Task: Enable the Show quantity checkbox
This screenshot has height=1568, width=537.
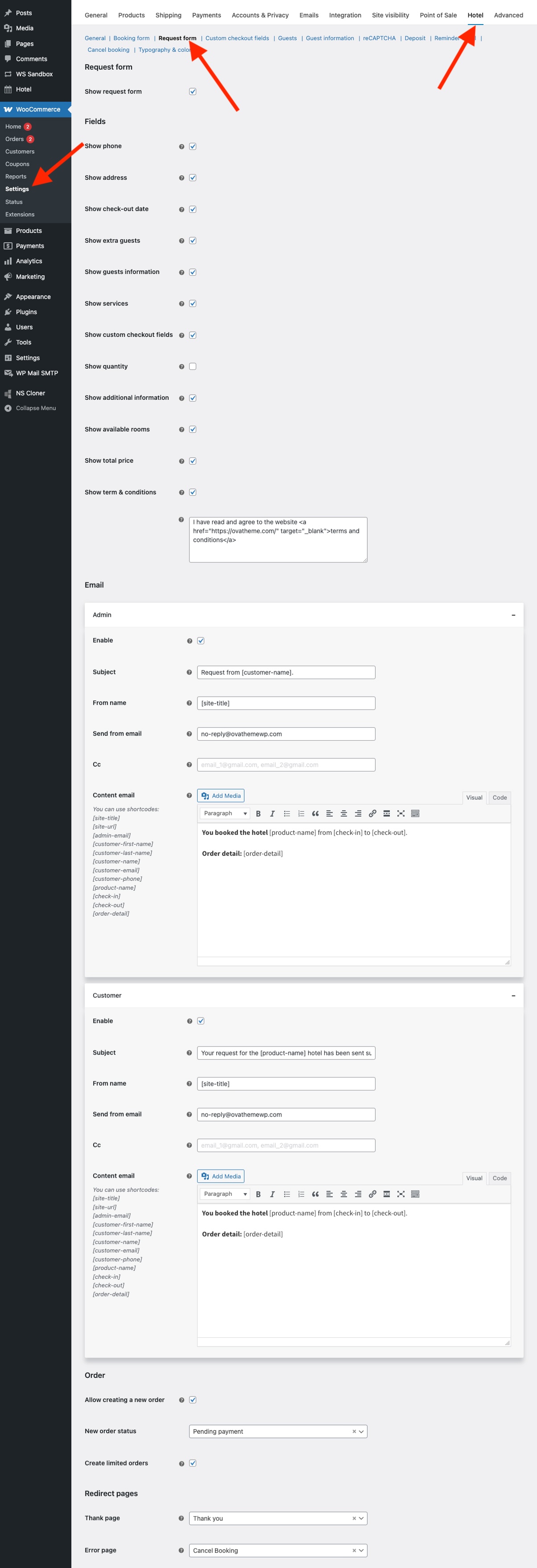Action: click(x=193, y=366)
